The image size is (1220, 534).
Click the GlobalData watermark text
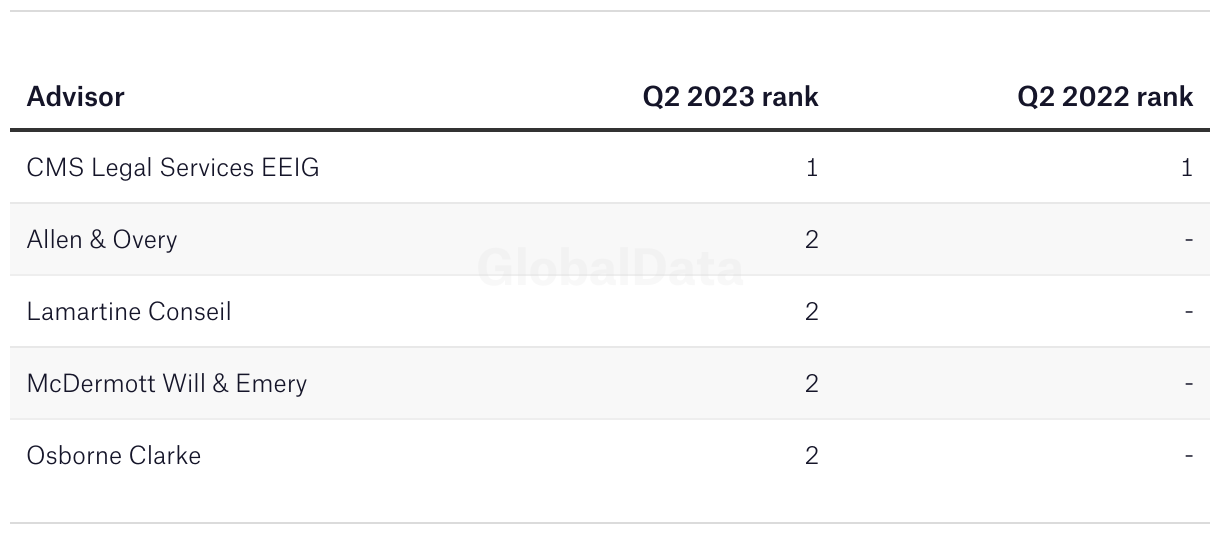click(610, 268)
